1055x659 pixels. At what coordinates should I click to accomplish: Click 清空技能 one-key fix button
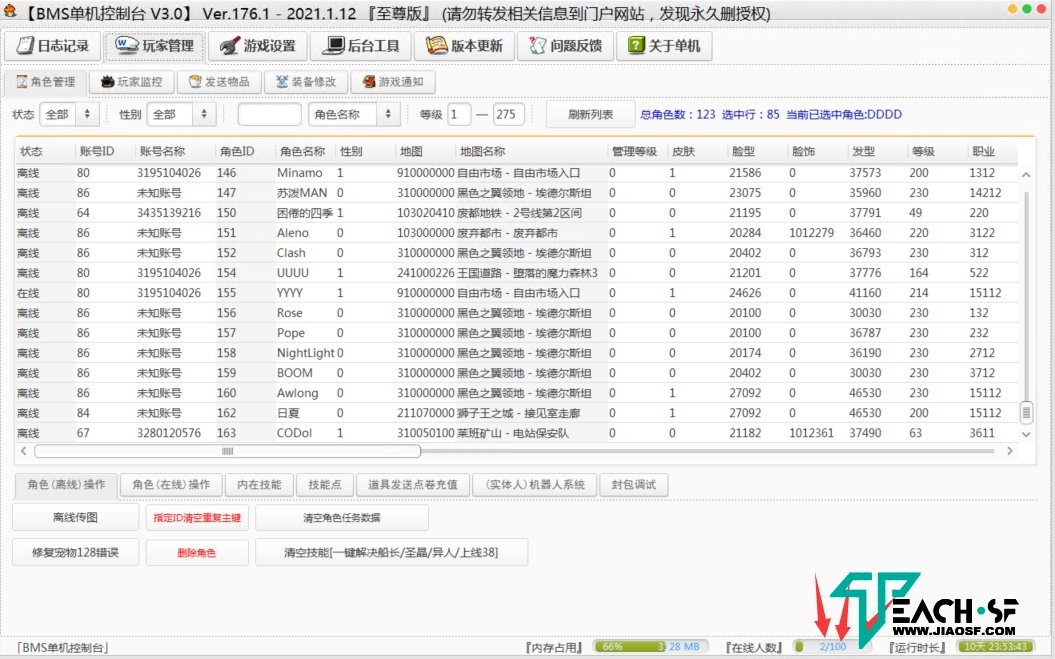point(392,553)
